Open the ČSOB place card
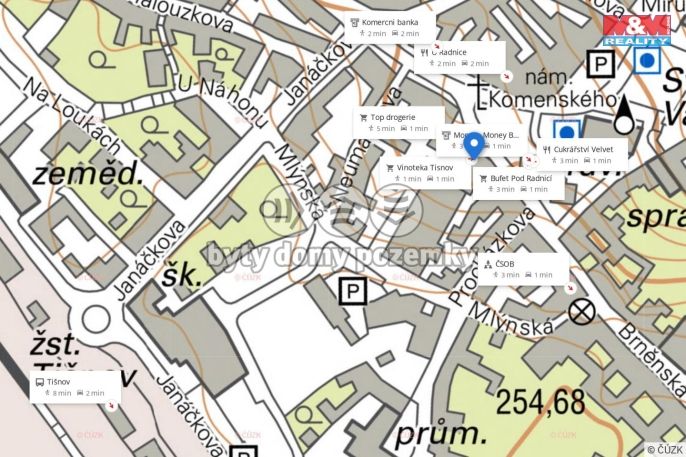Screen dimensions: 686x457 pyautogui.click(x=523, y=269)
